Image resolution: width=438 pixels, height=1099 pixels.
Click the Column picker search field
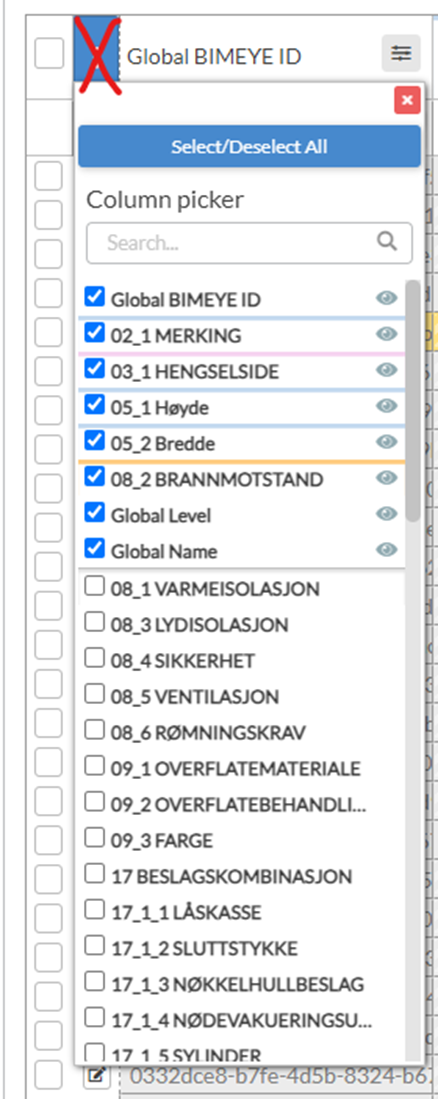[x=249, y=243]
